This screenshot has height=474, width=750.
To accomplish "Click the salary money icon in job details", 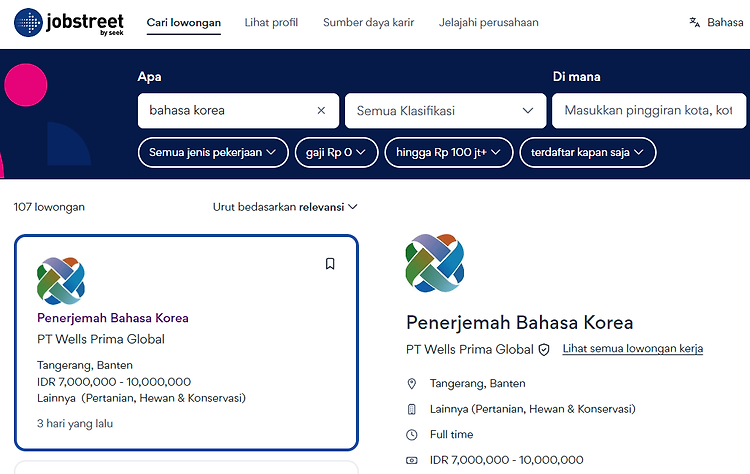I will (411, 460).
